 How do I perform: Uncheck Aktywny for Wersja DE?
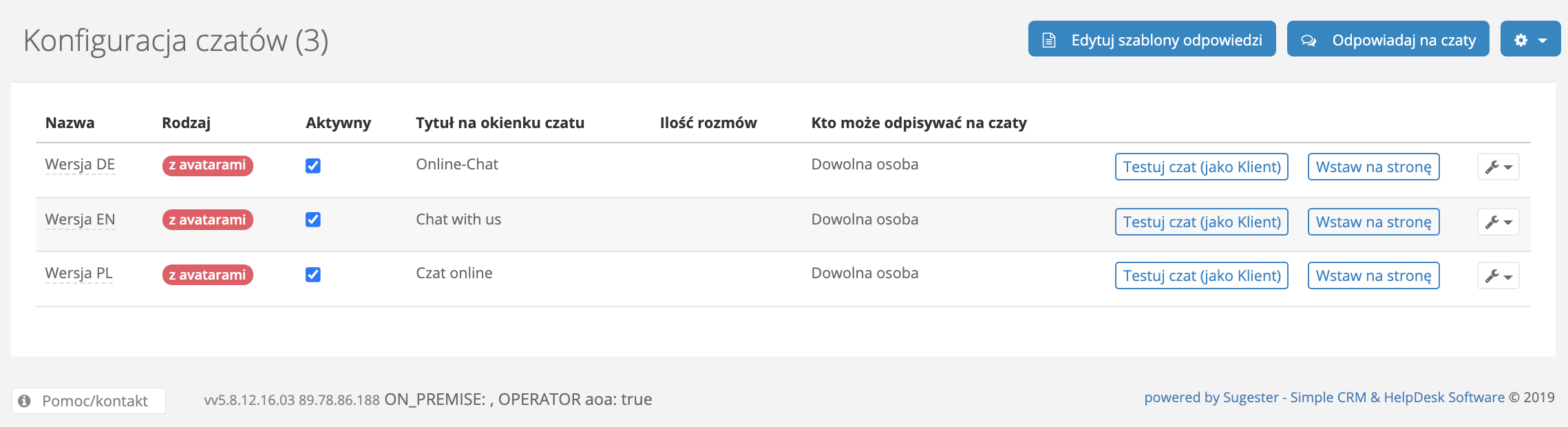point(313,166)
